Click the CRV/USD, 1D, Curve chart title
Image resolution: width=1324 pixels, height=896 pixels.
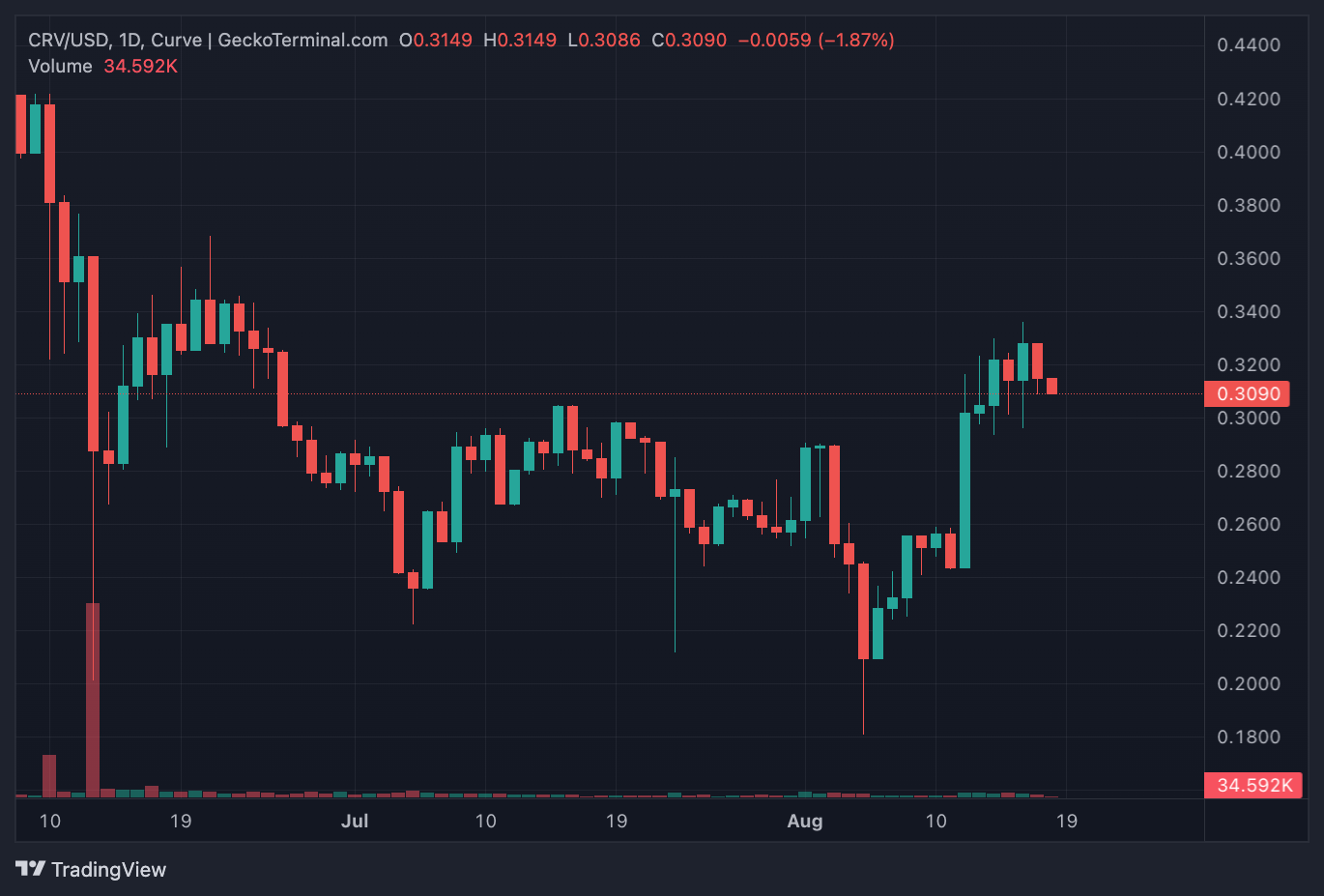[x=115, y=40]
